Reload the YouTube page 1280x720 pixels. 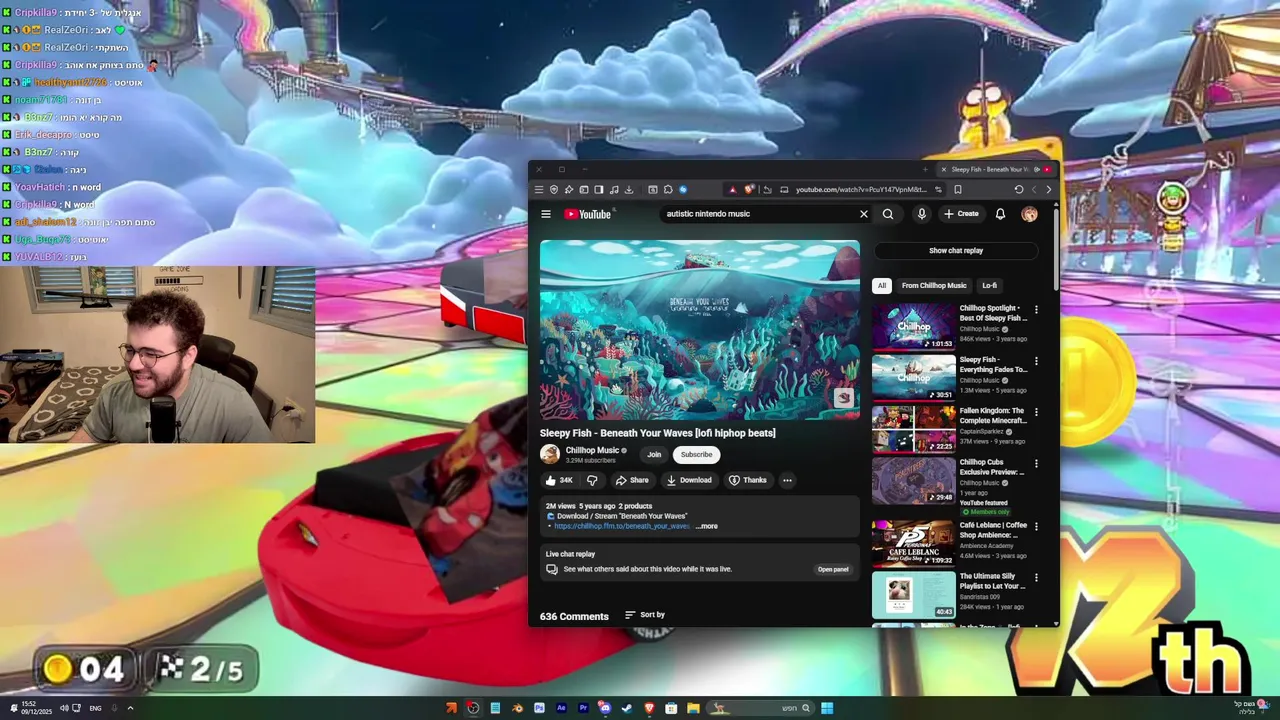[1019, 189]
